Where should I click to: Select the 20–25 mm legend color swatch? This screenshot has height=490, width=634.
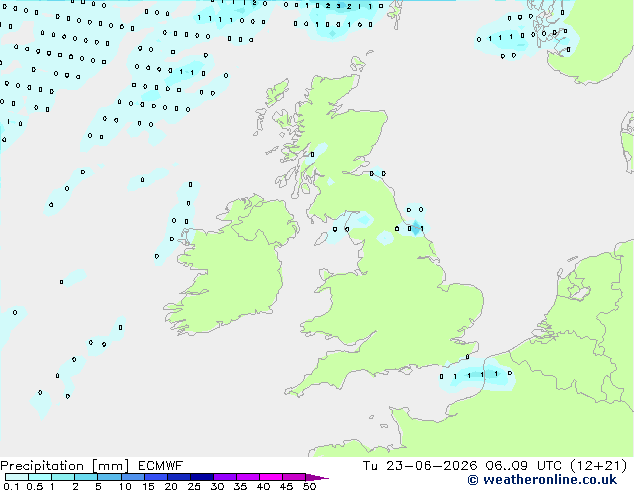179,477
